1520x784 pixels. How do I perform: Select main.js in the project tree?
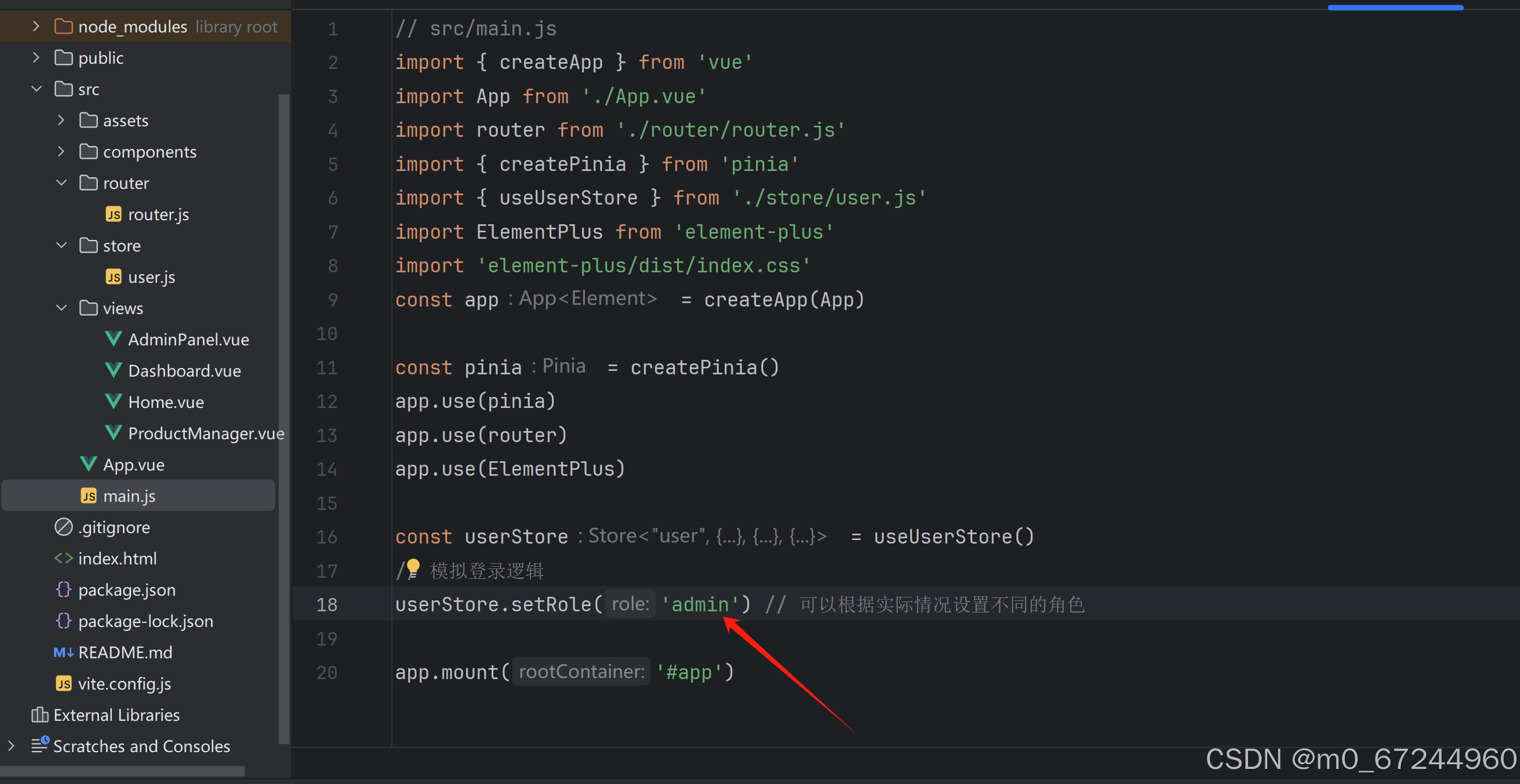[129, 495]
